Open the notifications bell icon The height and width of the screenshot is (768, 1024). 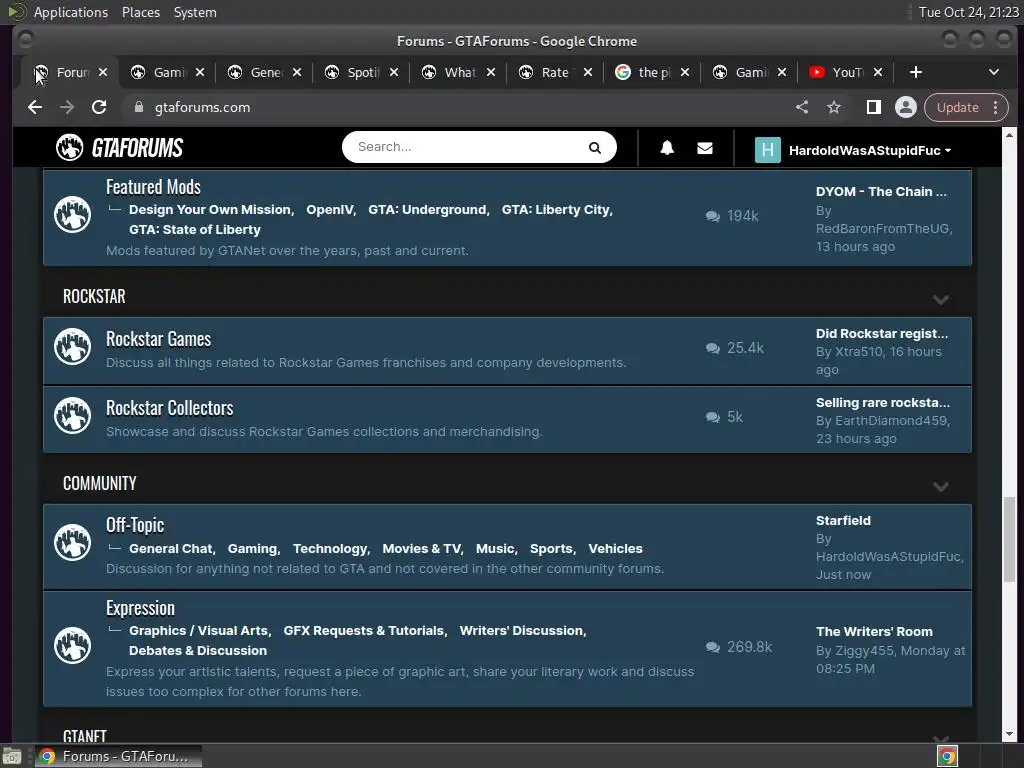coord(667,148)
